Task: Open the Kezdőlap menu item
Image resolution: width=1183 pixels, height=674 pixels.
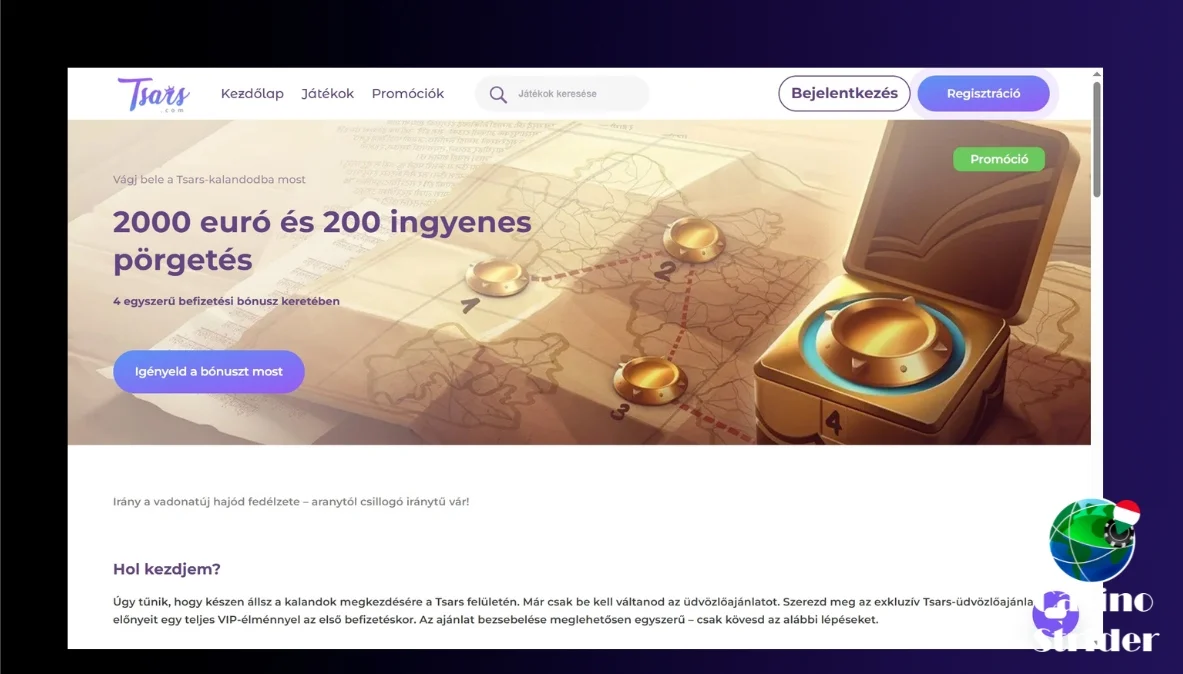Action: (x=252, y=94)
